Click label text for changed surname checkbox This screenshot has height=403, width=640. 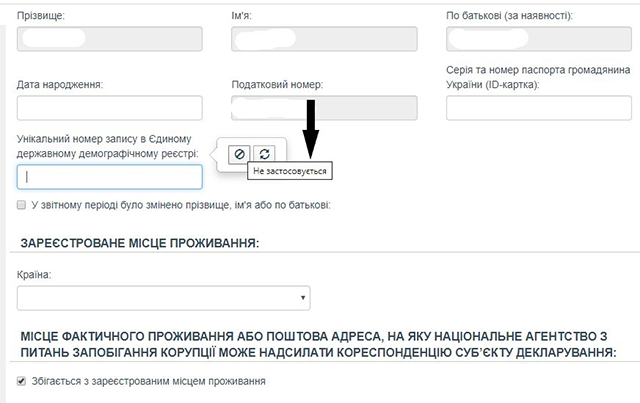point(180,205)
